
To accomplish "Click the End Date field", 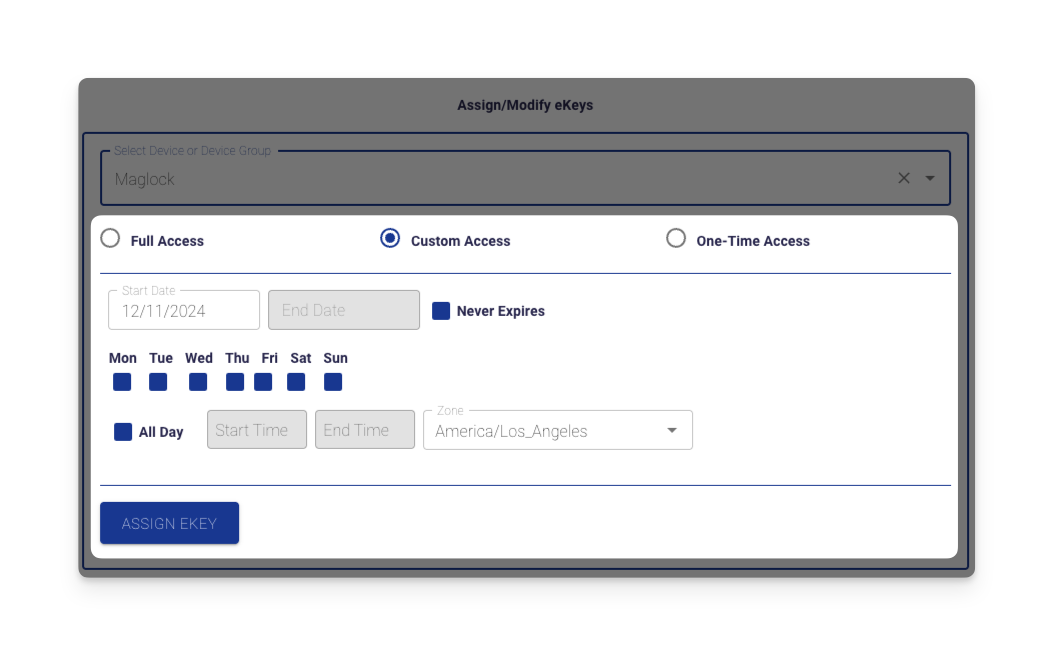I will pyautogui.click(x=344, y=310).
